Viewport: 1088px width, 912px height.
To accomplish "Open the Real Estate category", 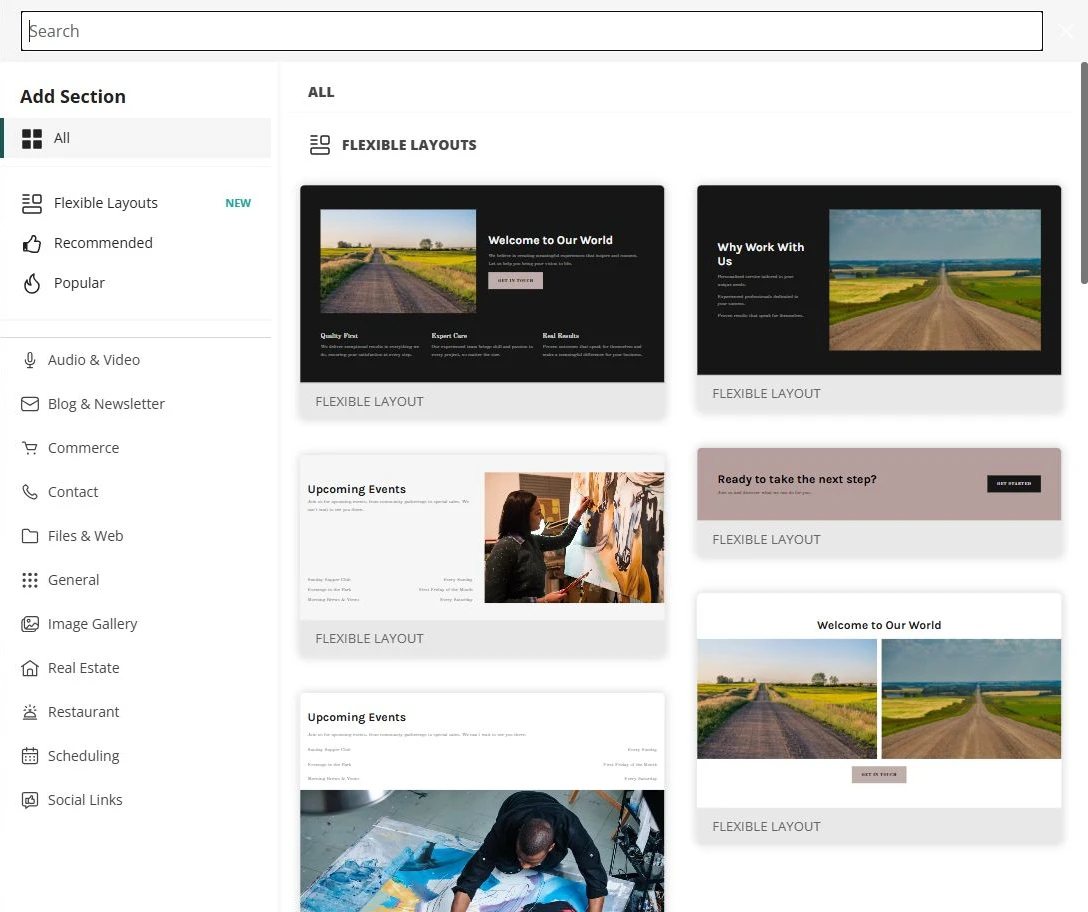I will [x=136, y=668].
